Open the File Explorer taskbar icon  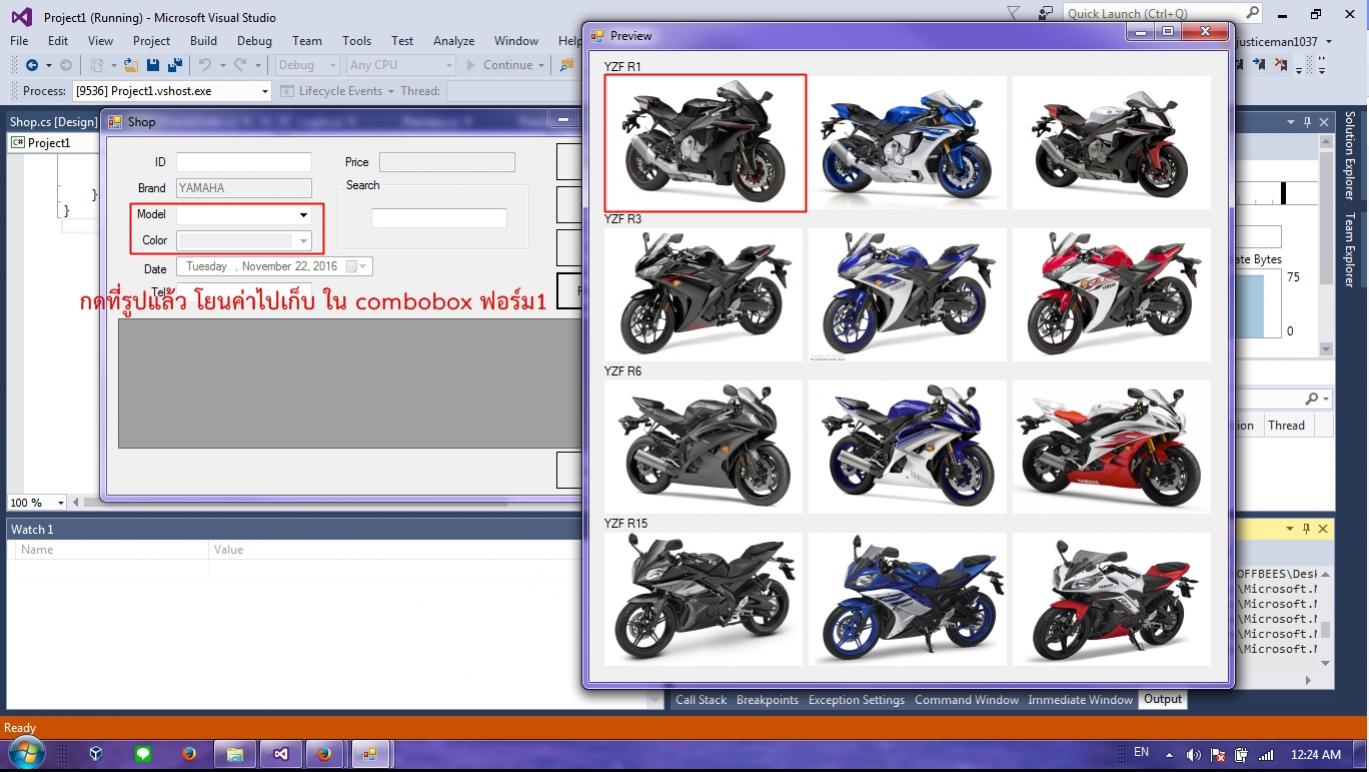tap(235, 754)
